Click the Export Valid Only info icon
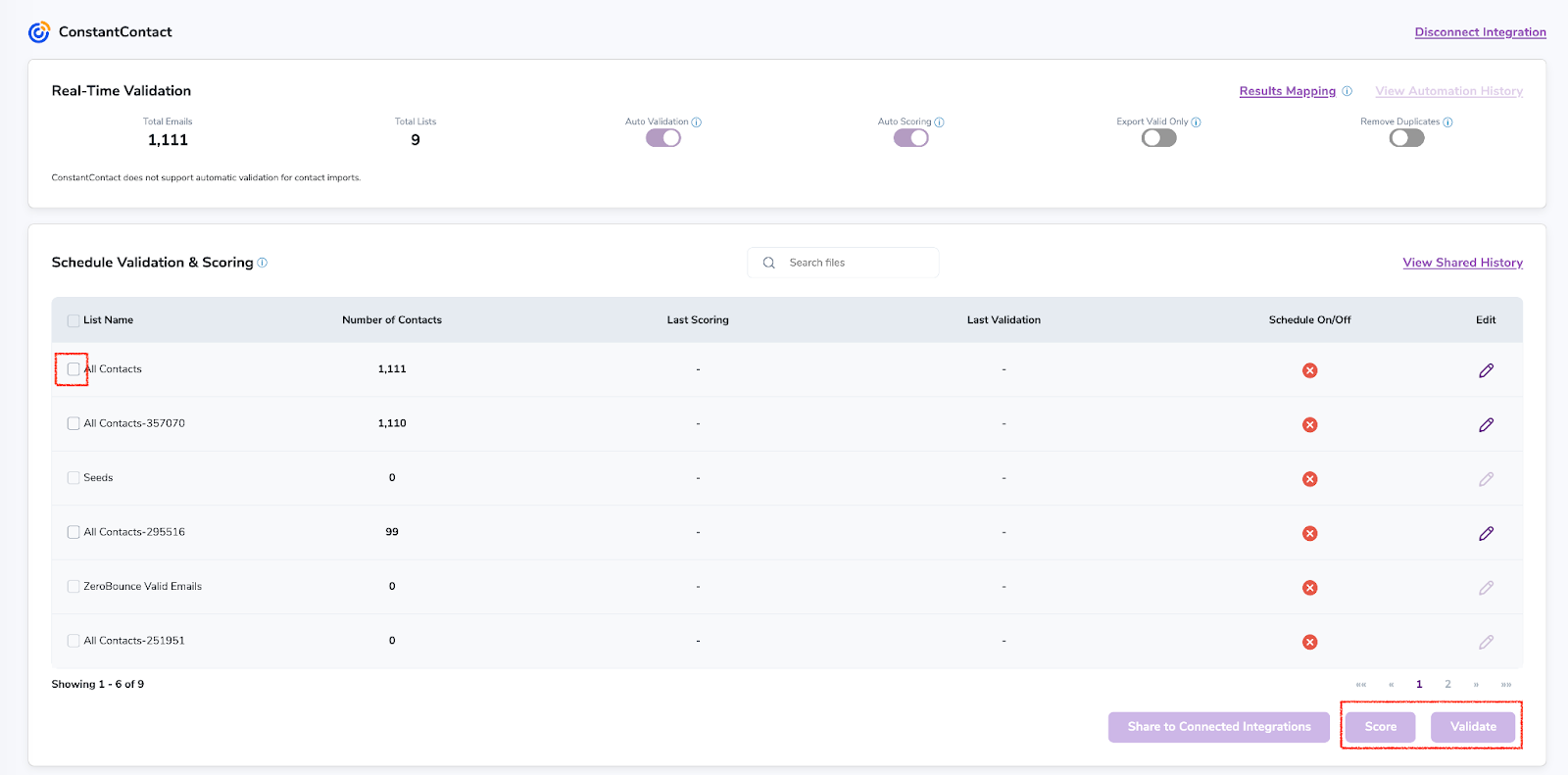This screenshot has height=775, width=1568. point(1196,122)
